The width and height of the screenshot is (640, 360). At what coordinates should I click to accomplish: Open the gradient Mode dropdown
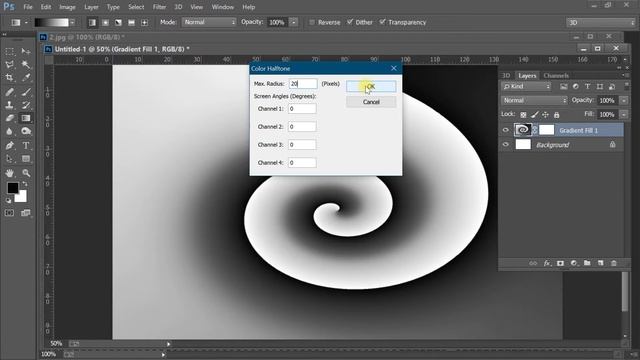point(209,22)
